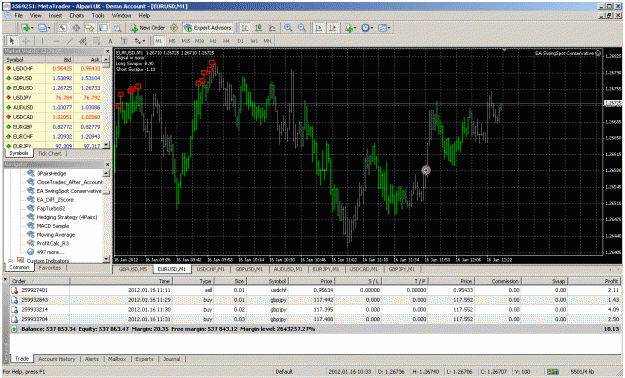
Task: Select GBPUSD row in Market Watch
Action: coord(53,78)
